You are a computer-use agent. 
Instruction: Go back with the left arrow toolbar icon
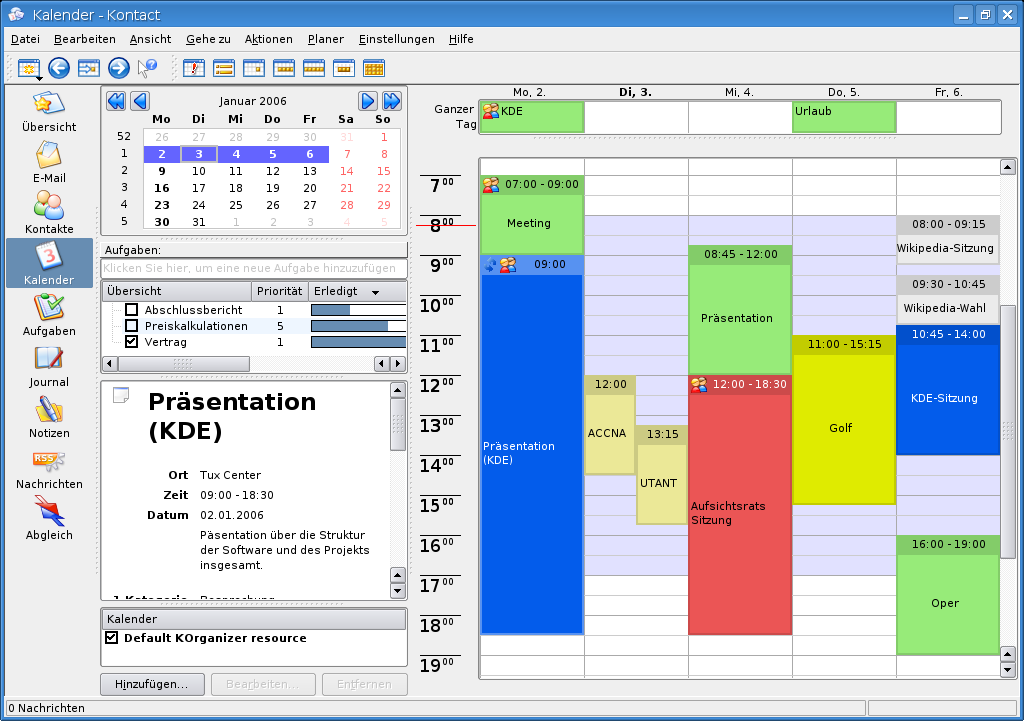59,68
